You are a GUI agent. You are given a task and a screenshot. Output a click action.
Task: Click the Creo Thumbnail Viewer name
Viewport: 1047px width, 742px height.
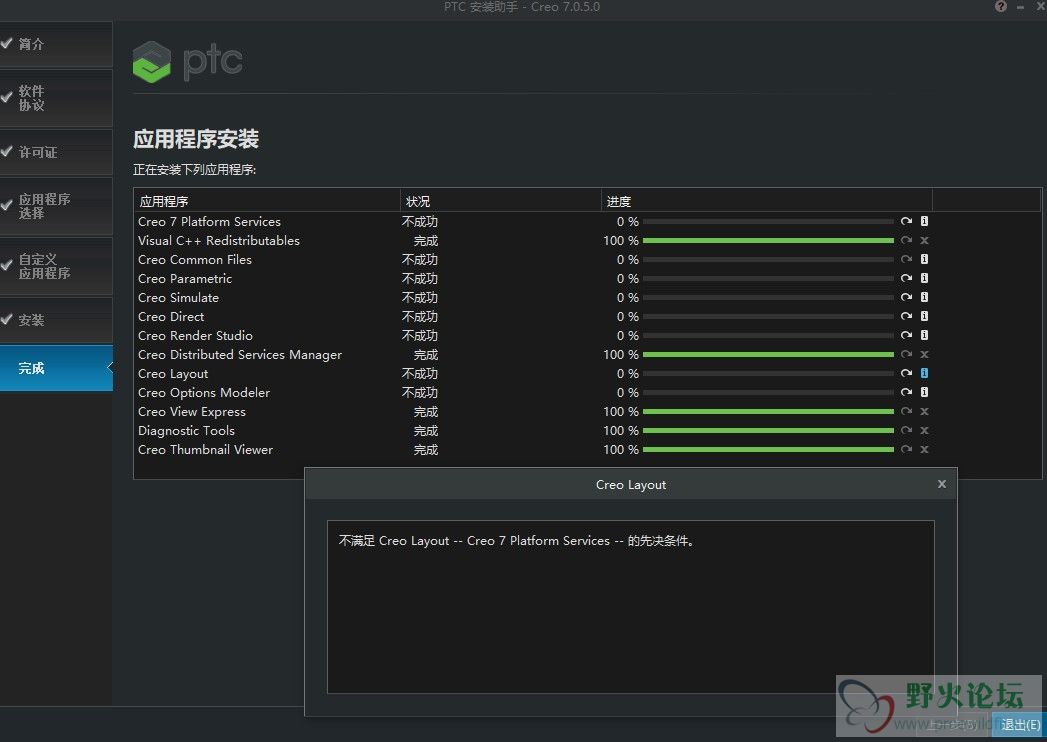(205, 449)
